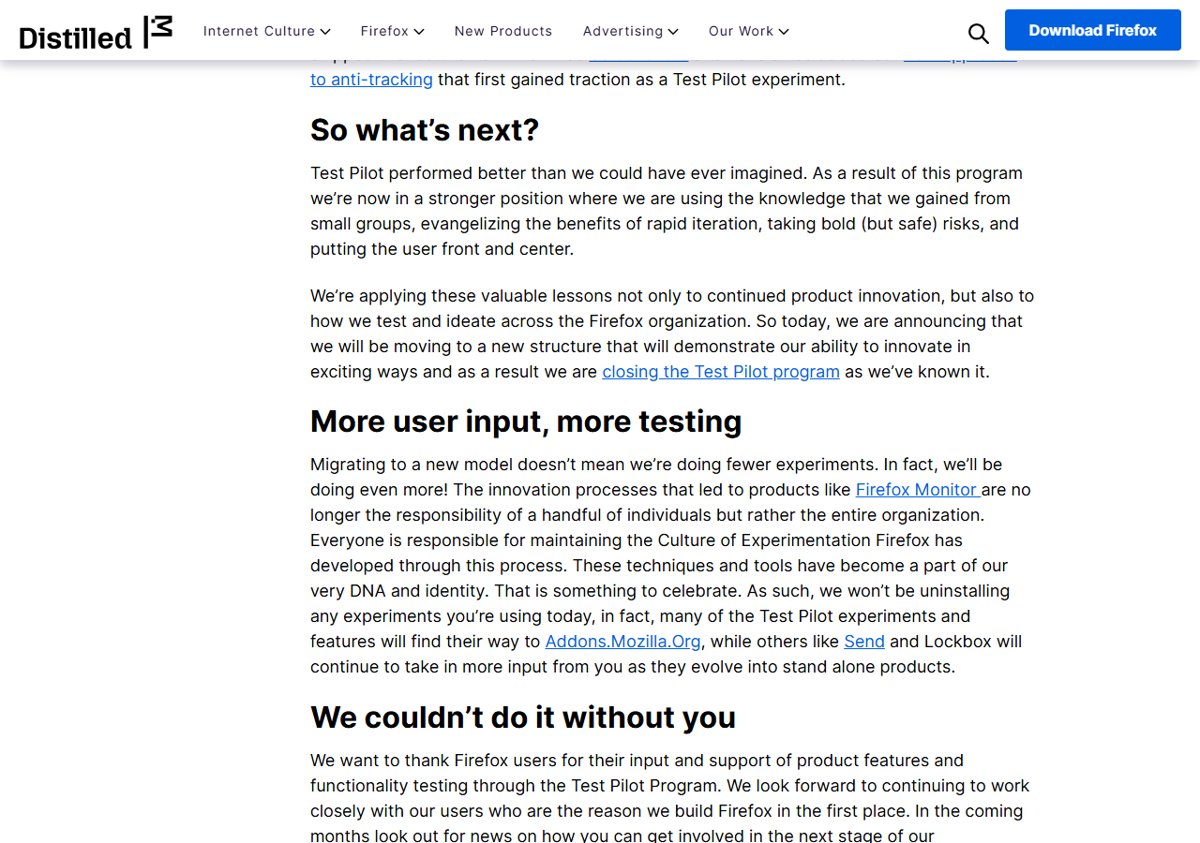
Task: Click 'More user input, more testing' heading
Action: 526,421
